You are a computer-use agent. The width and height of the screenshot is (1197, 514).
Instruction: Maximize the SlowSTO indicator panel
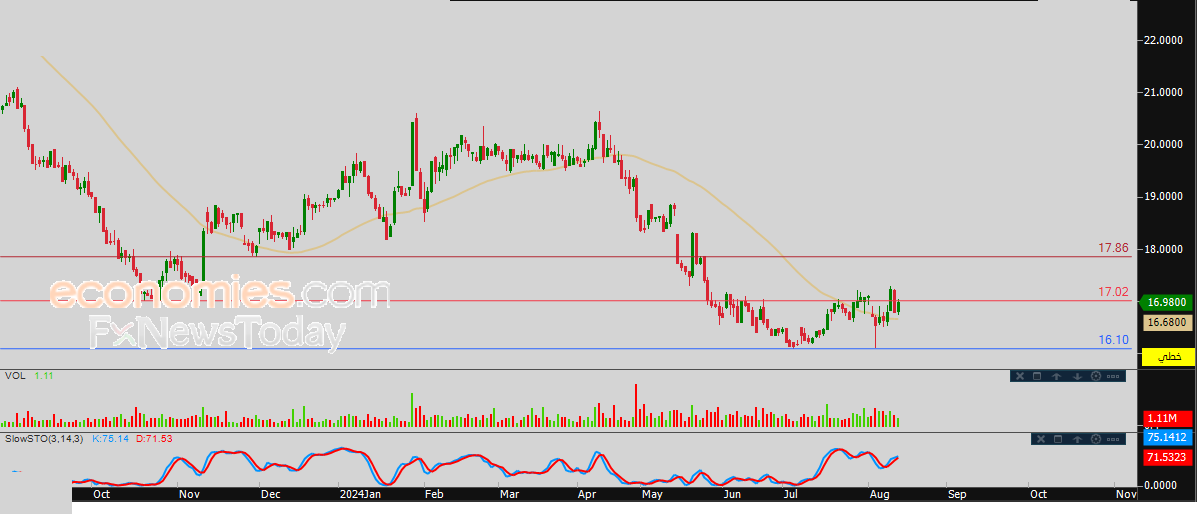click(x=1058, y=438)
